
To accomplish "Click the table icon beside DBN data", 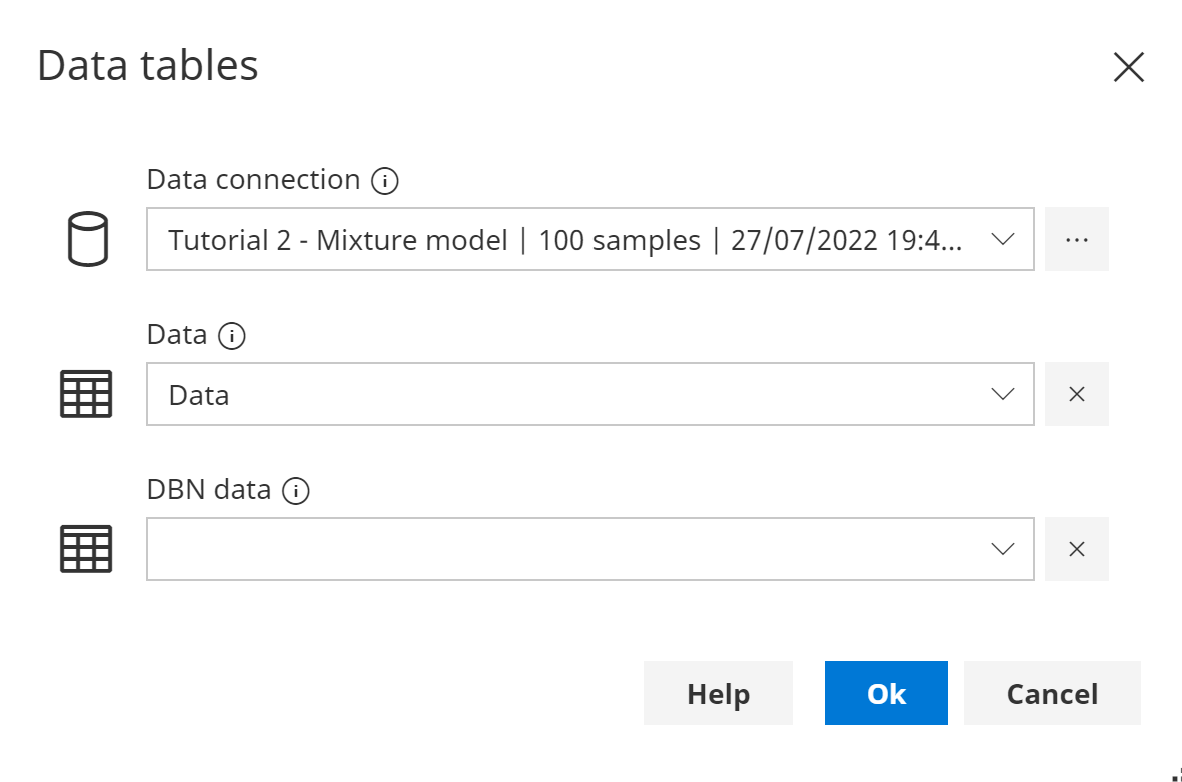I will click(86, 549).
